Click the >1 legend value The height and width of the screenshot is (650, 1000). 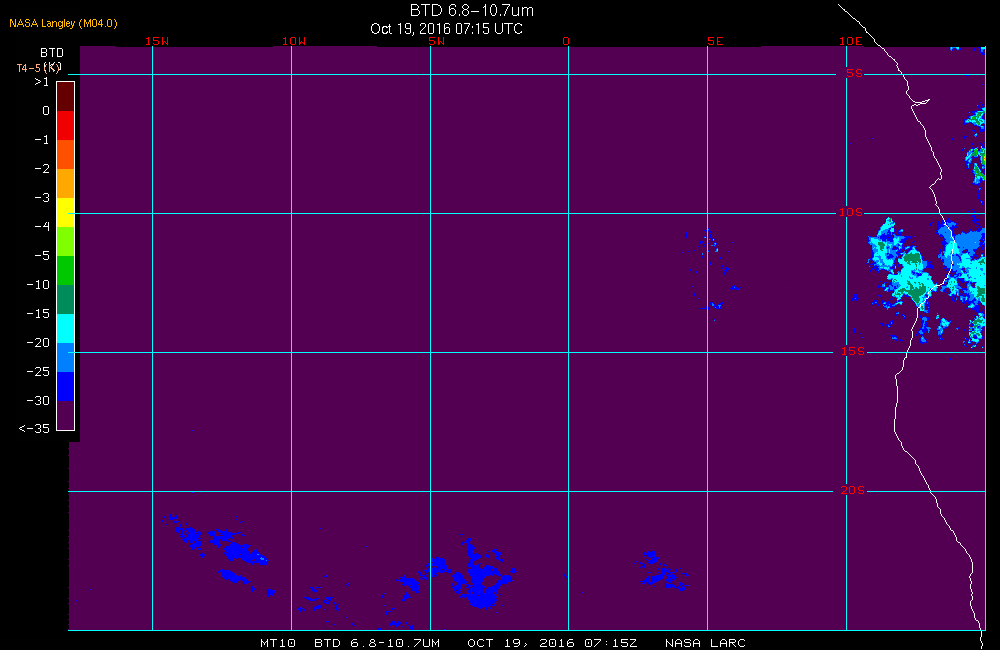[41, 82]
